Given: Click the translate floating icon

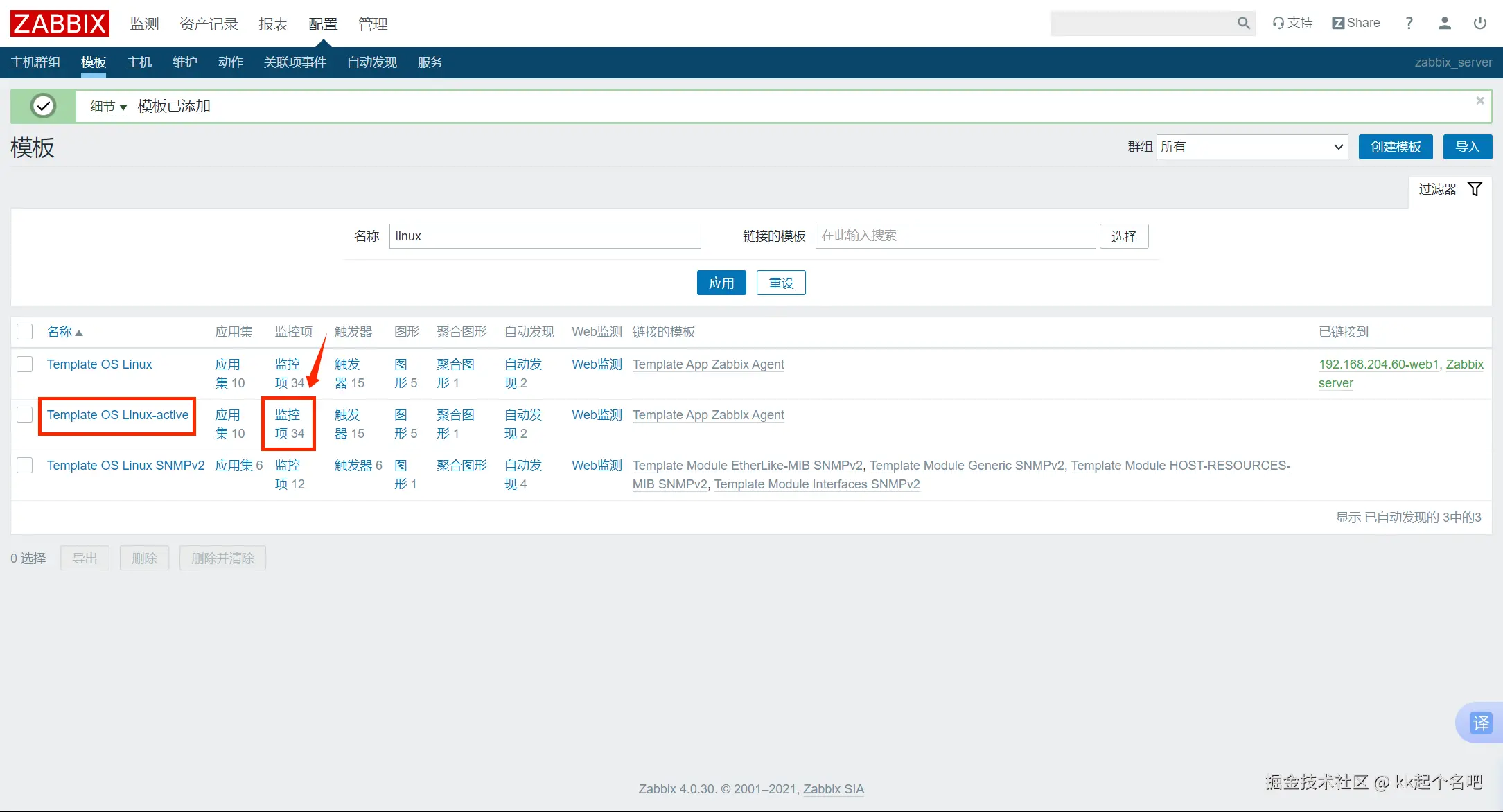Looking at the screenshot, I should tap(1481, 723).
